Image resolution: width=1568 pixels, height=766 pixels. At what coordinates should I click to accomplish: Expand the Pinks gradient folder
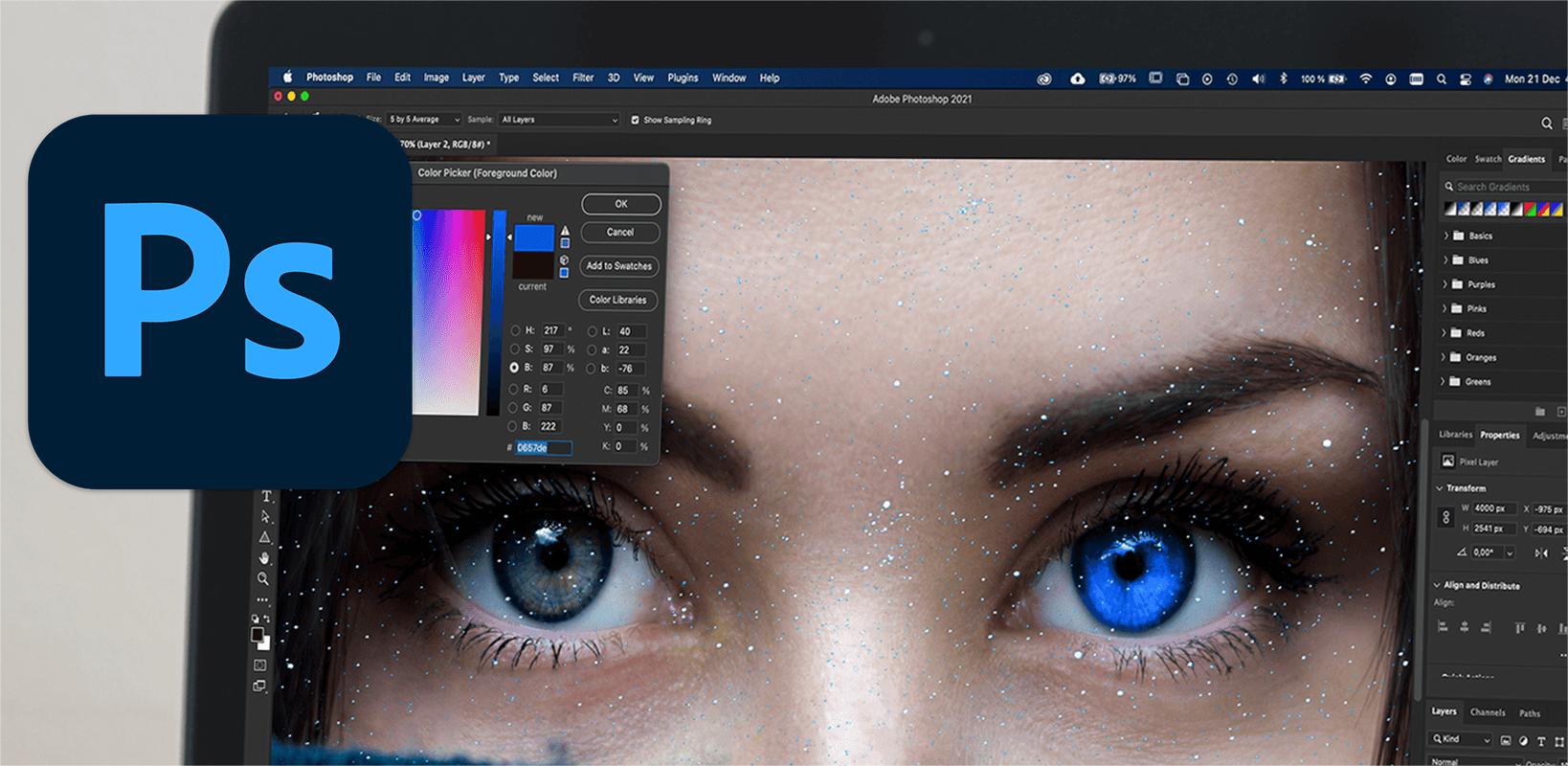tap(1446, 308)
